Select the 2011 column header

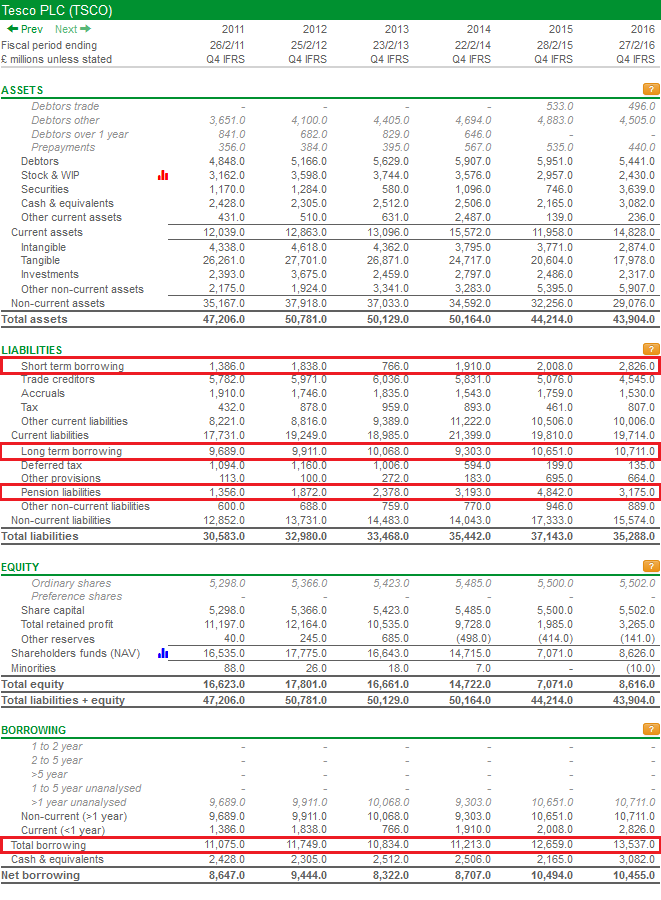pos(233,29)
